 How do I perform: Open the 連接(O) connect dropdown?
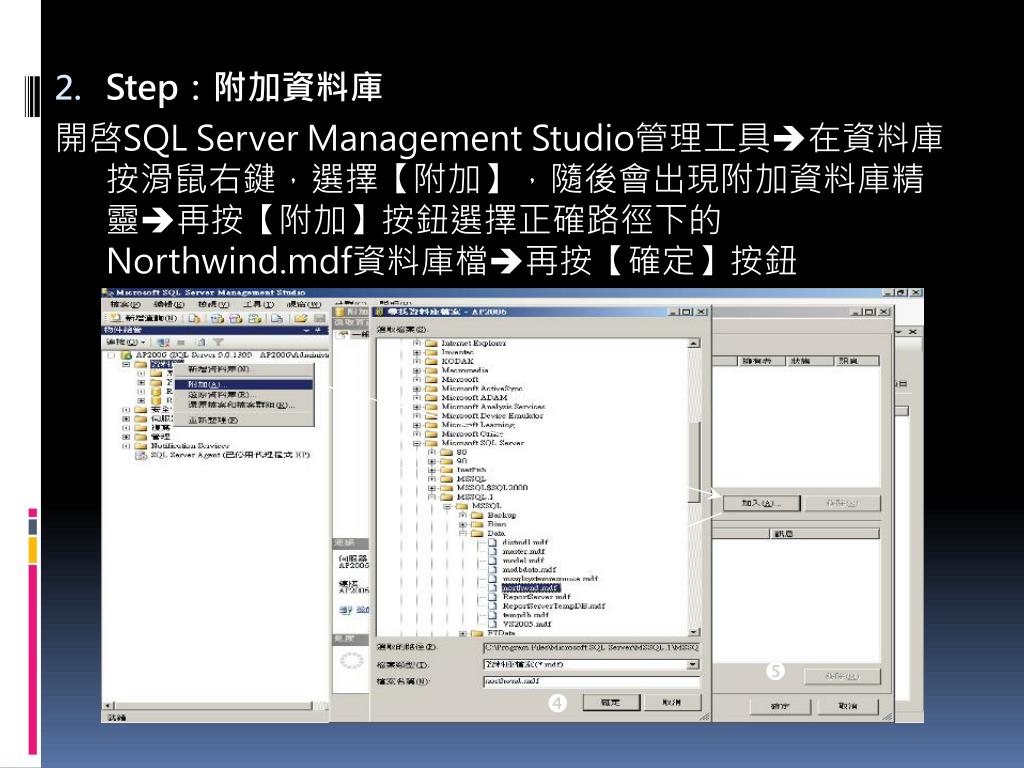(x=125, y=342)
